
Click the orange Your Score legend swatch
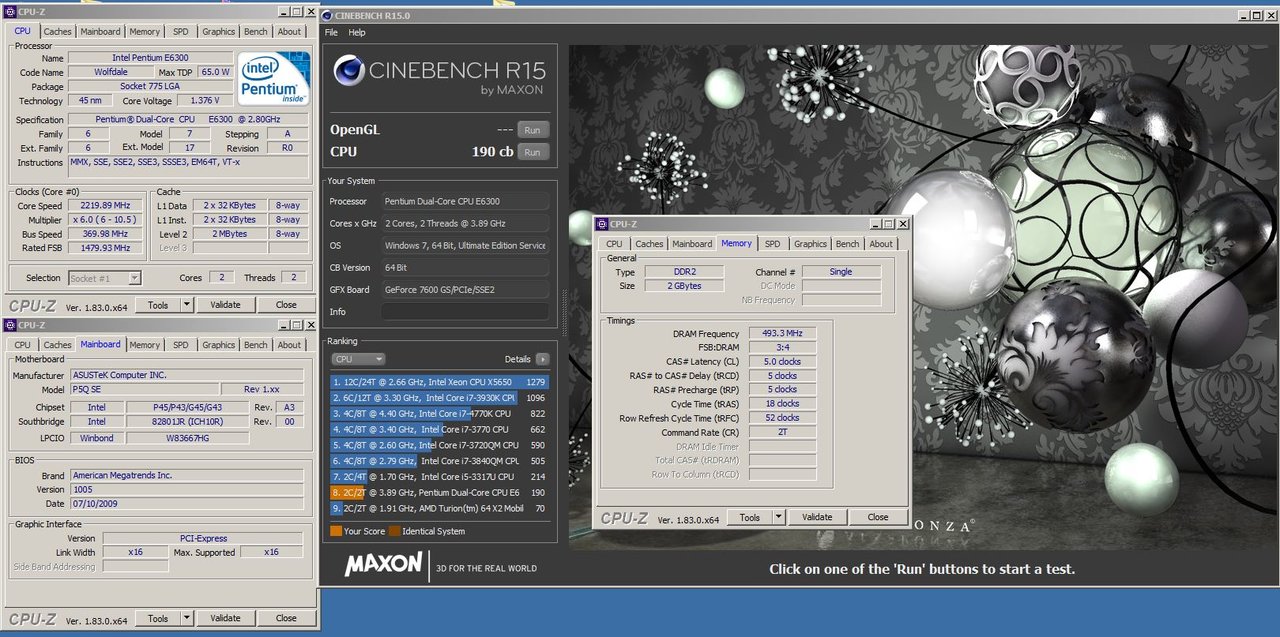pos(336,531)
